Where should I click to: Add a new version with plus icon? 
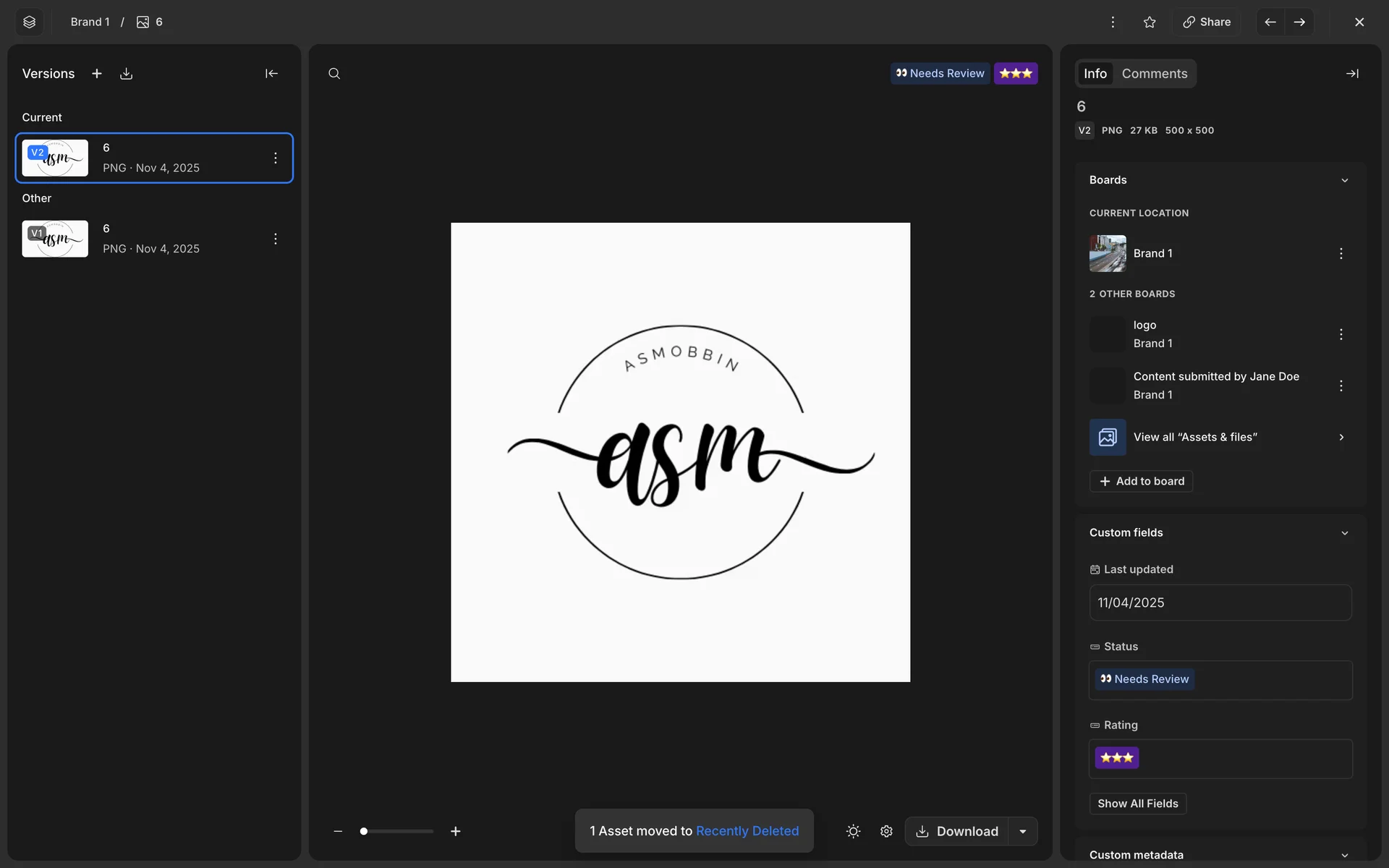click(96, 74)
